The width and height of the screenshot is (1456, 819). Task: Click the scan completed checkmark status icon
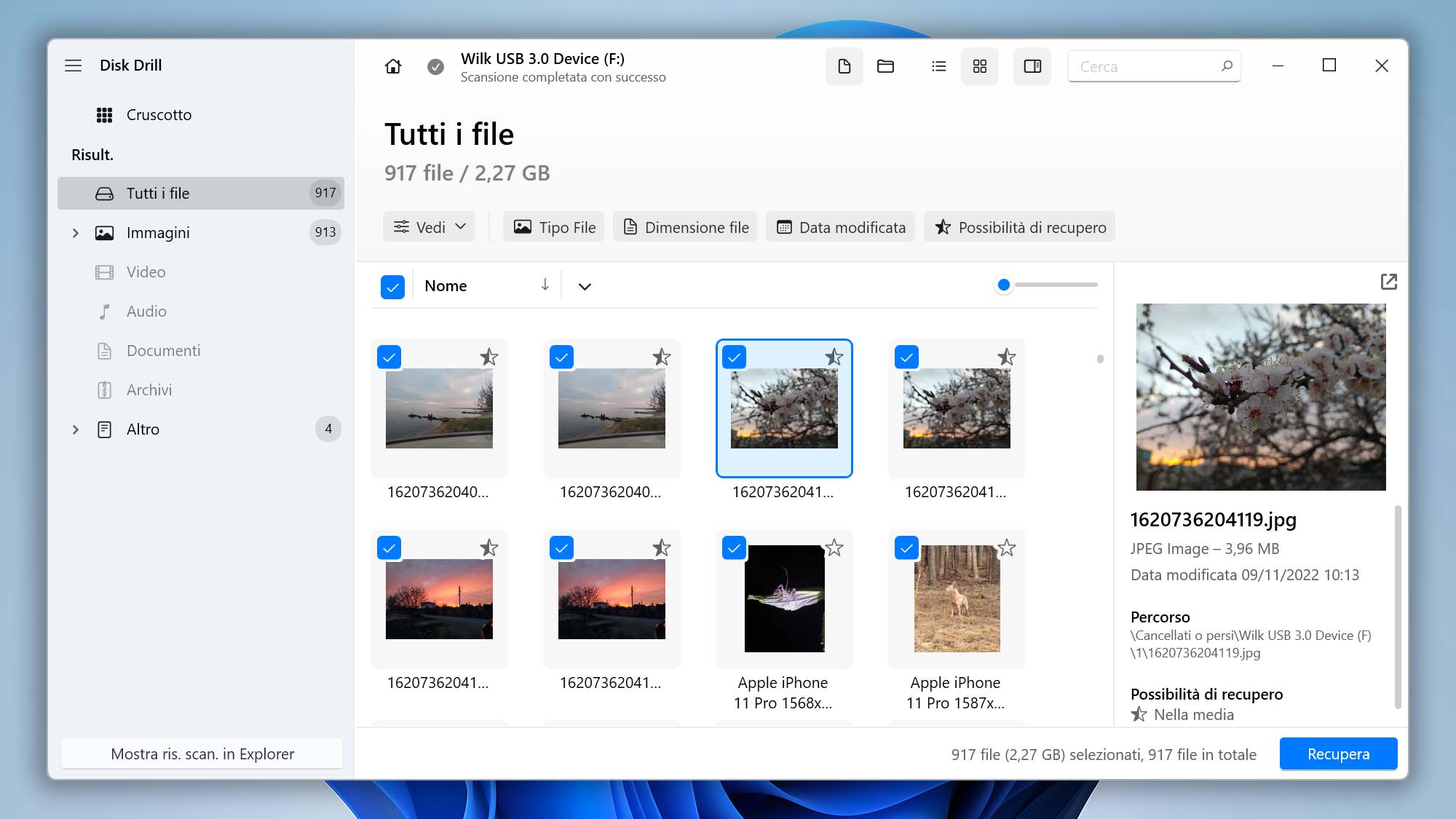pos(435,66)
